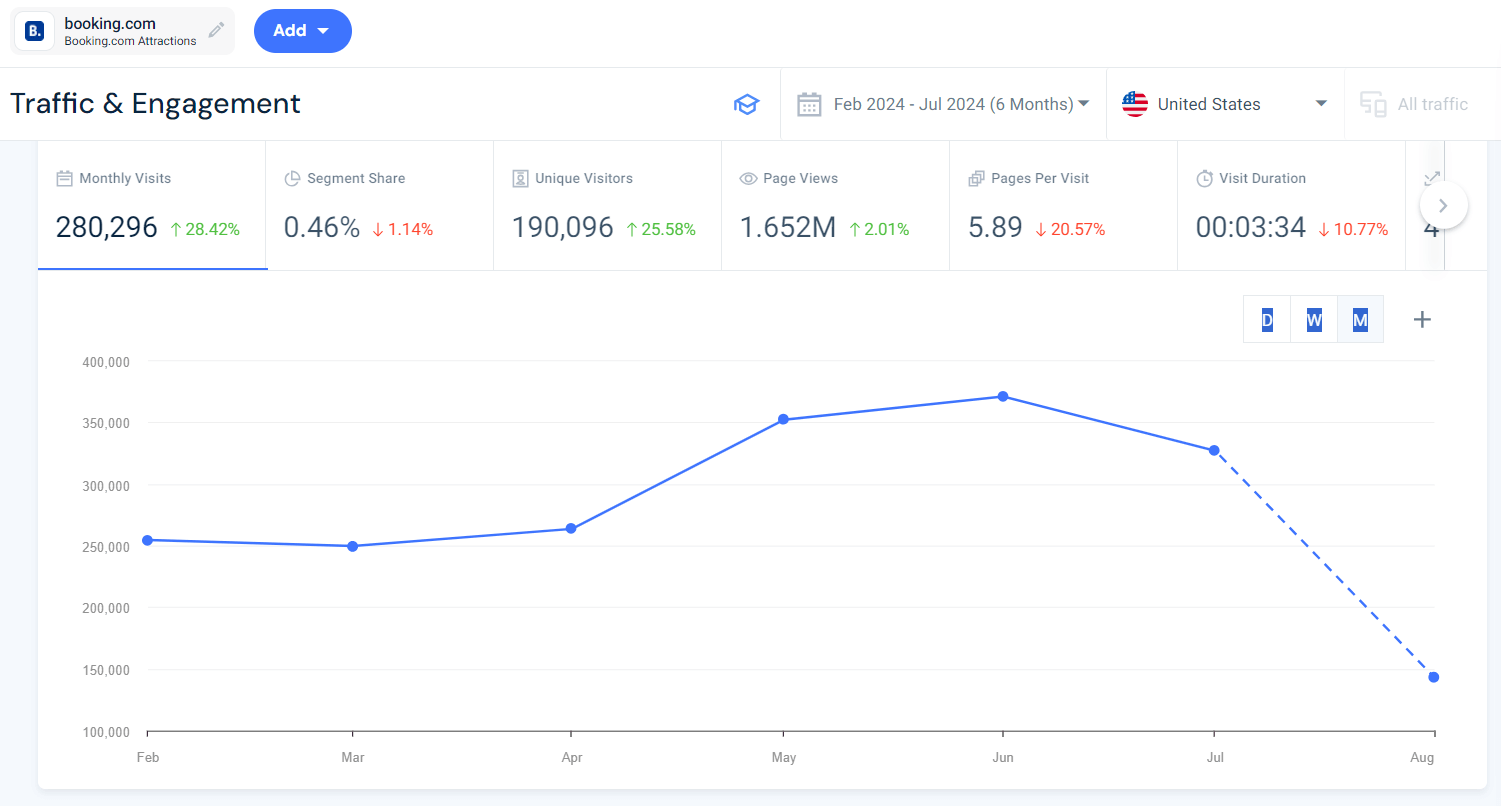This screenshot has height=806, width=1501.
Task: Click the next arrow to scroll metrics
Action: coord(1442,206)
